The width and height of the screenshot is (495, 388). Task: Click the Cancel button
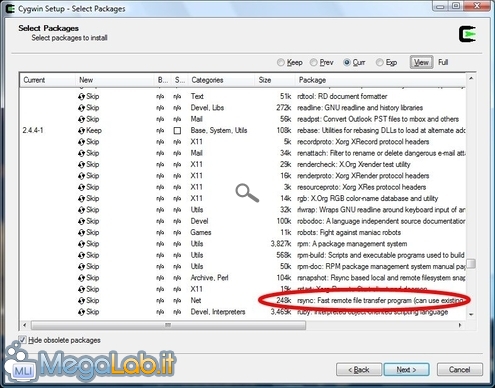click(x=459, y=370)
